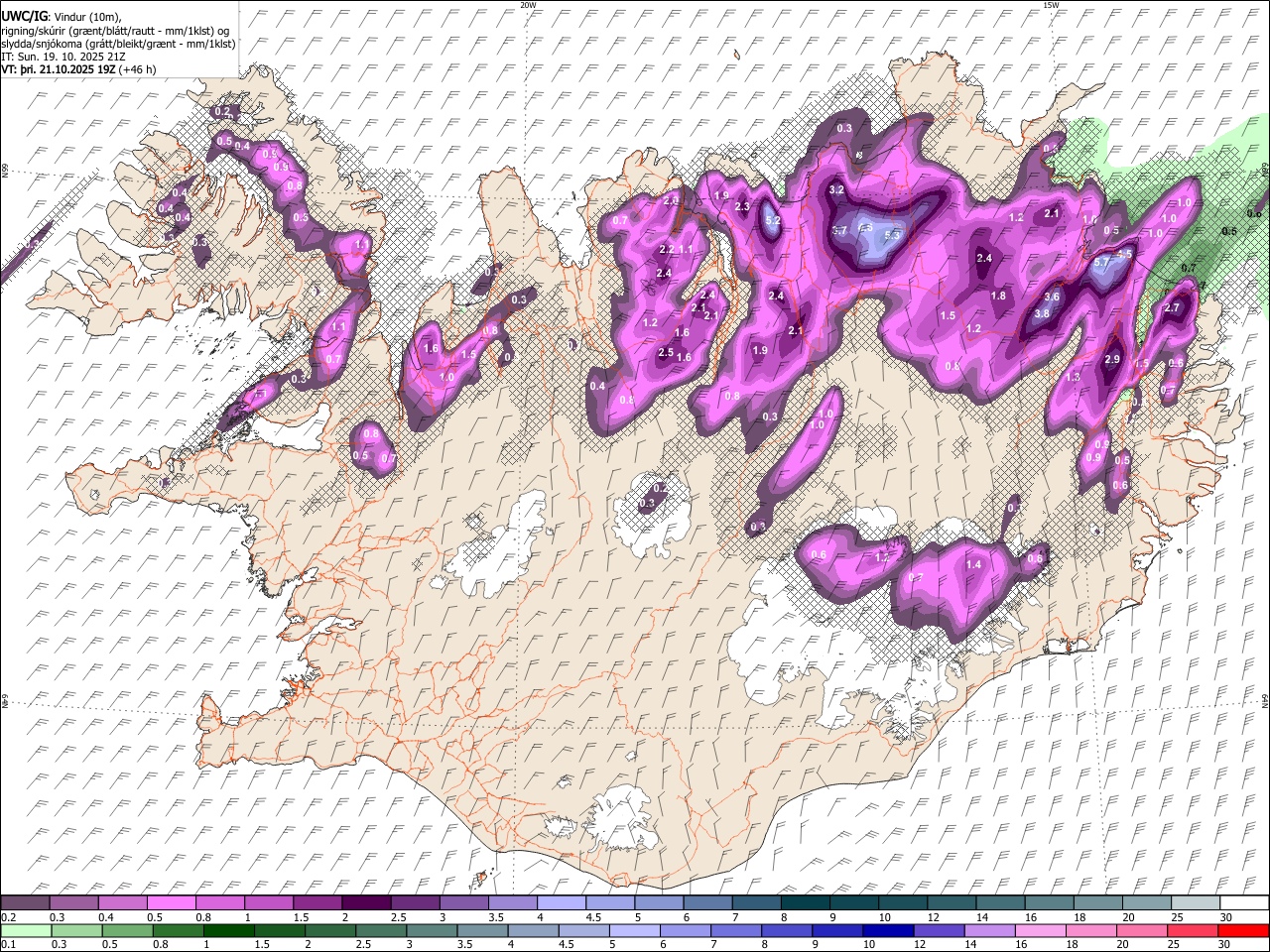Screen dimensions: 1270x952
Task: Select the pure red swatch after 30 in bottom legend row
Action: [x=1243, y=930]
